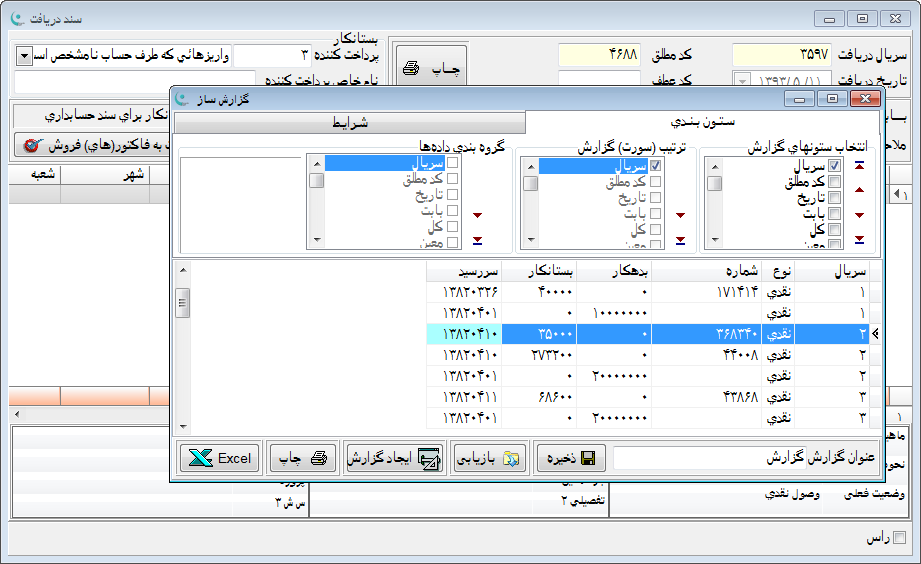Open the payer account dropdown arrow
This screenshot has height=564, width=921.
[24, 56]
